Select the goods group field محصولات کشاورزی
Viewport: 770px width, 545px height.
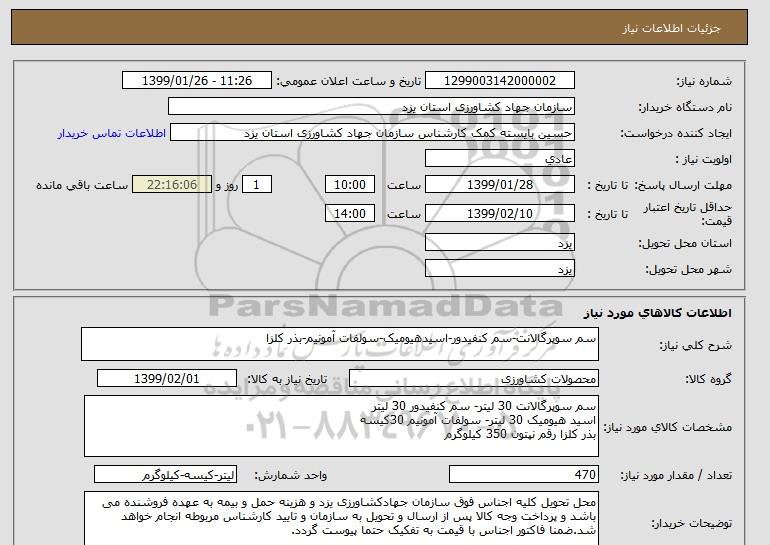coord(474,379)
